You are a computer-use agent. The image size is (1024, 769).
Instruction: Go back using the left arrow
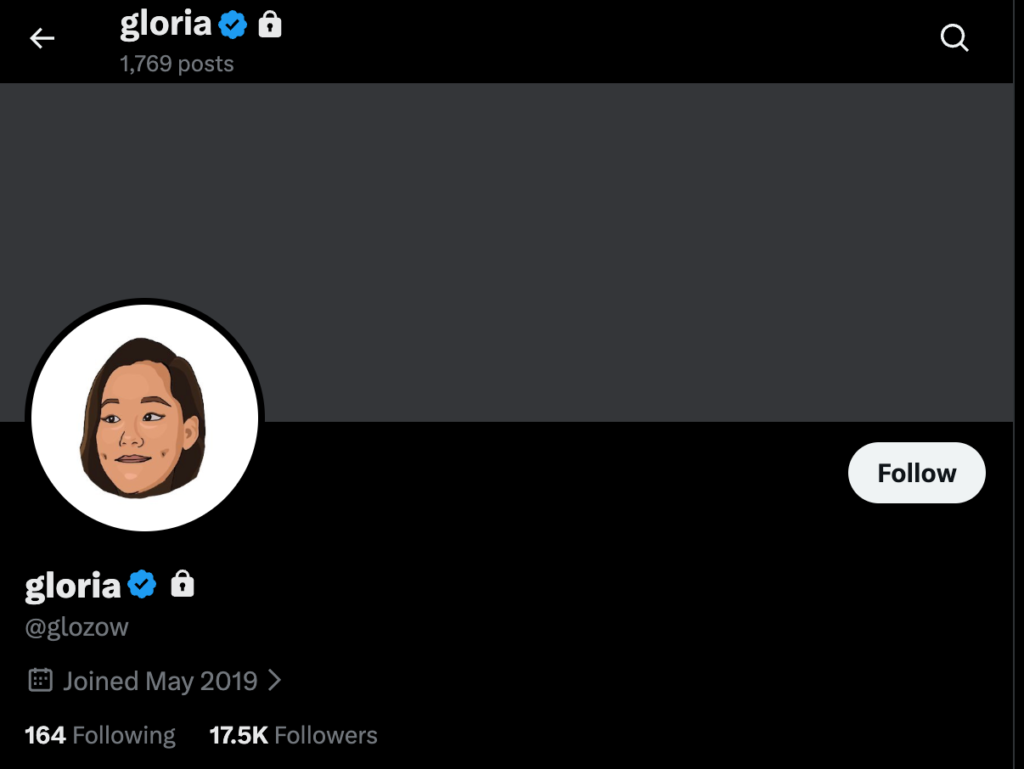click(x=42, y=39)
